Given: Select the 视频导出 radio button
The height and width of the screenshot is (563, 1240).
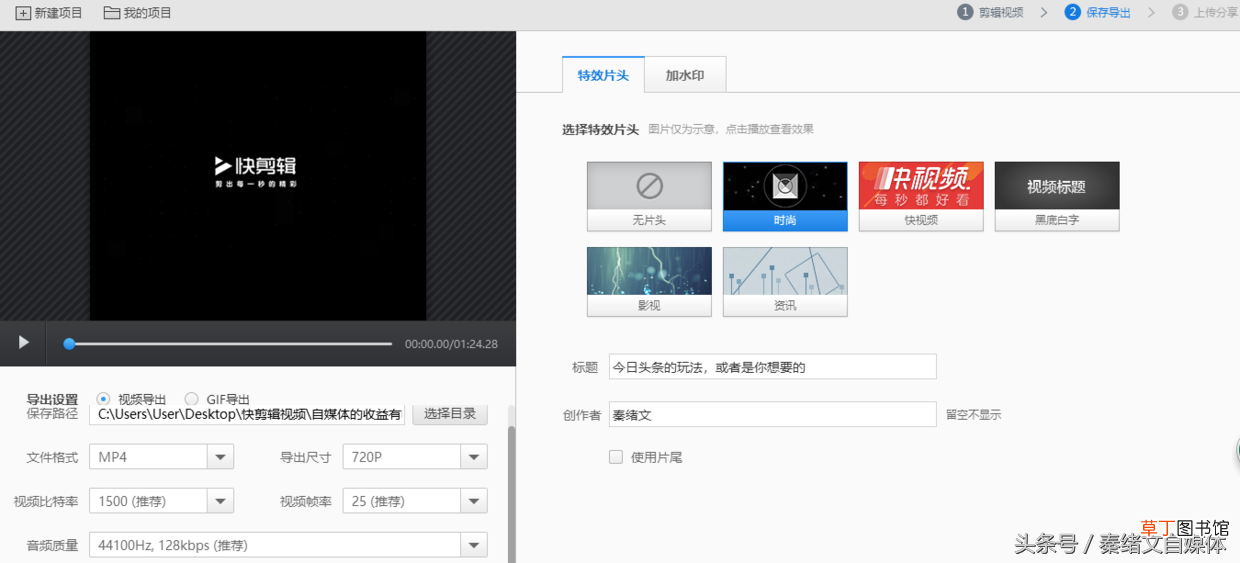Looking at the screenshot, I should pyautogui.click(x=103, y=398).
